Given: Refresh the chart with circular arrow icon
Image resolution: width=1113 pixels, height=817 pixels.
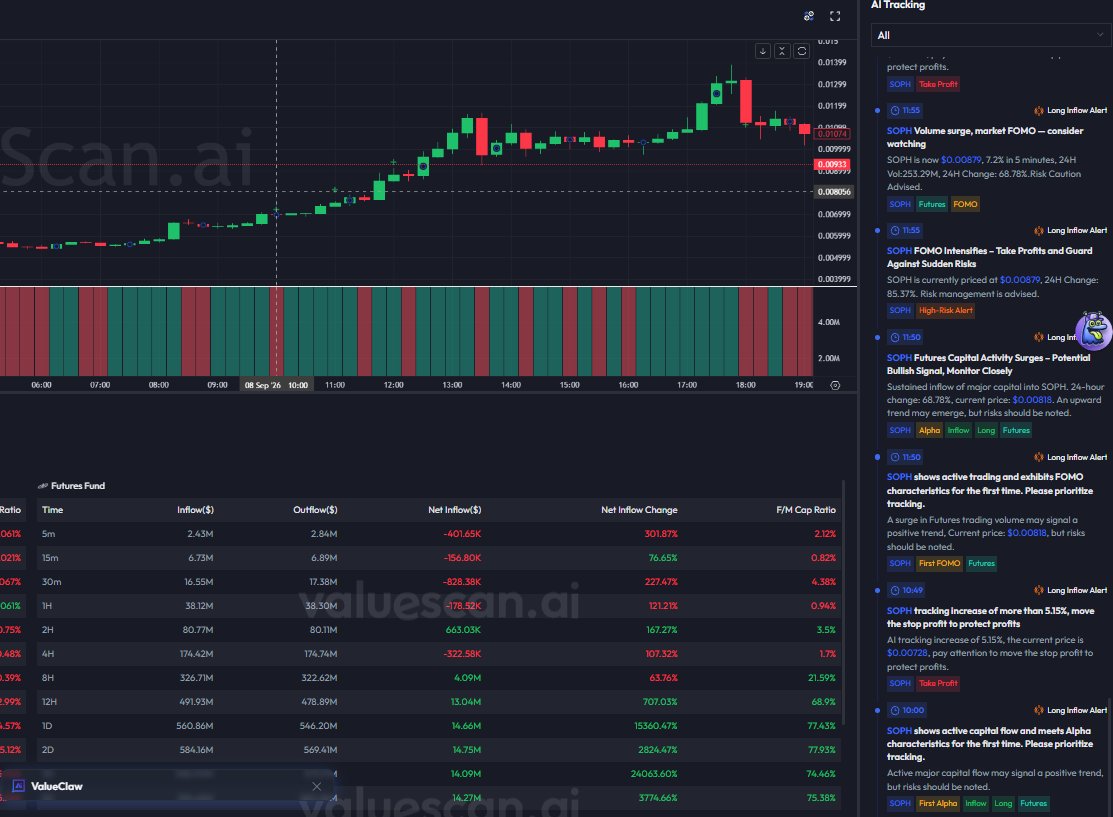Looking at the screenshot, I should click(x=801, y=51).
